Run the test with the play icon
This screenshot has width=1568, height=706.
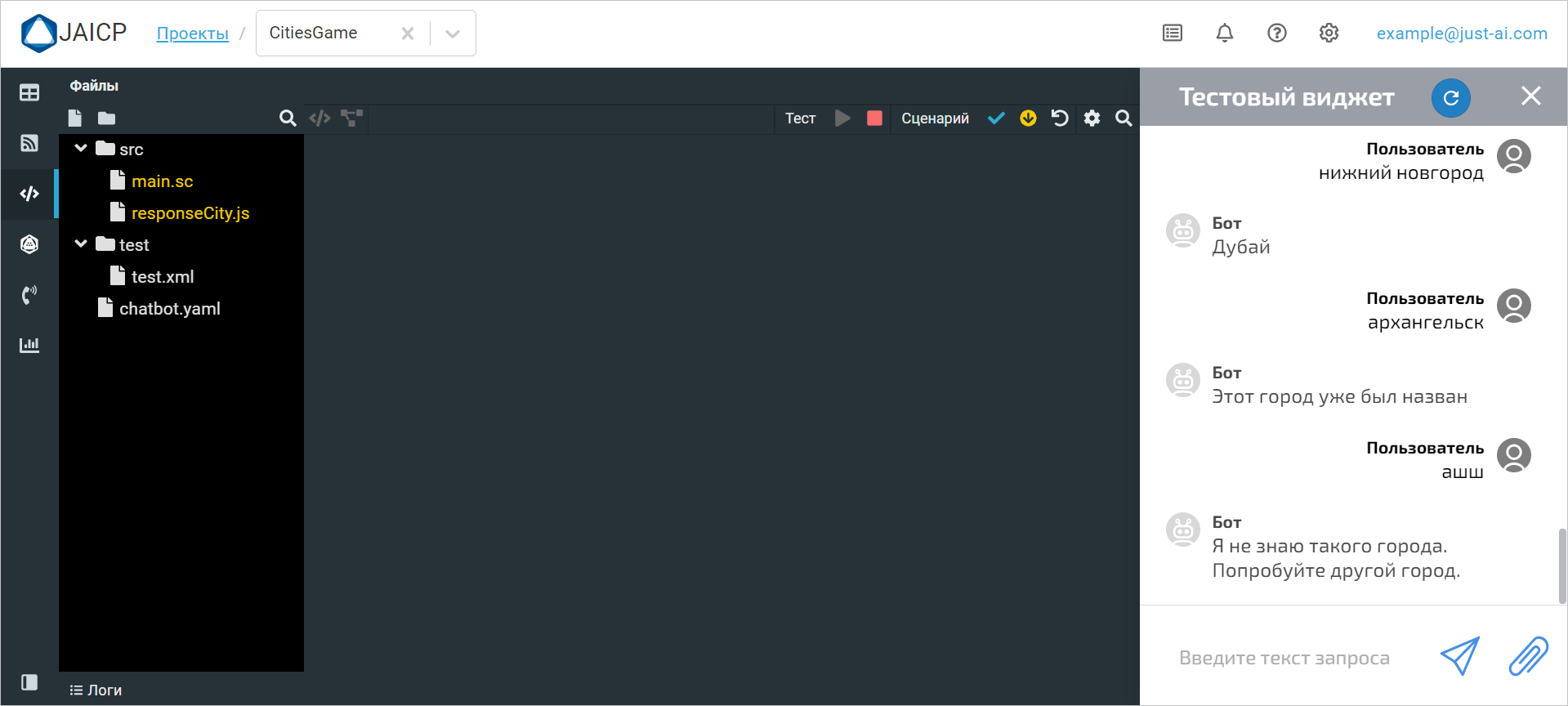[842, 118]
